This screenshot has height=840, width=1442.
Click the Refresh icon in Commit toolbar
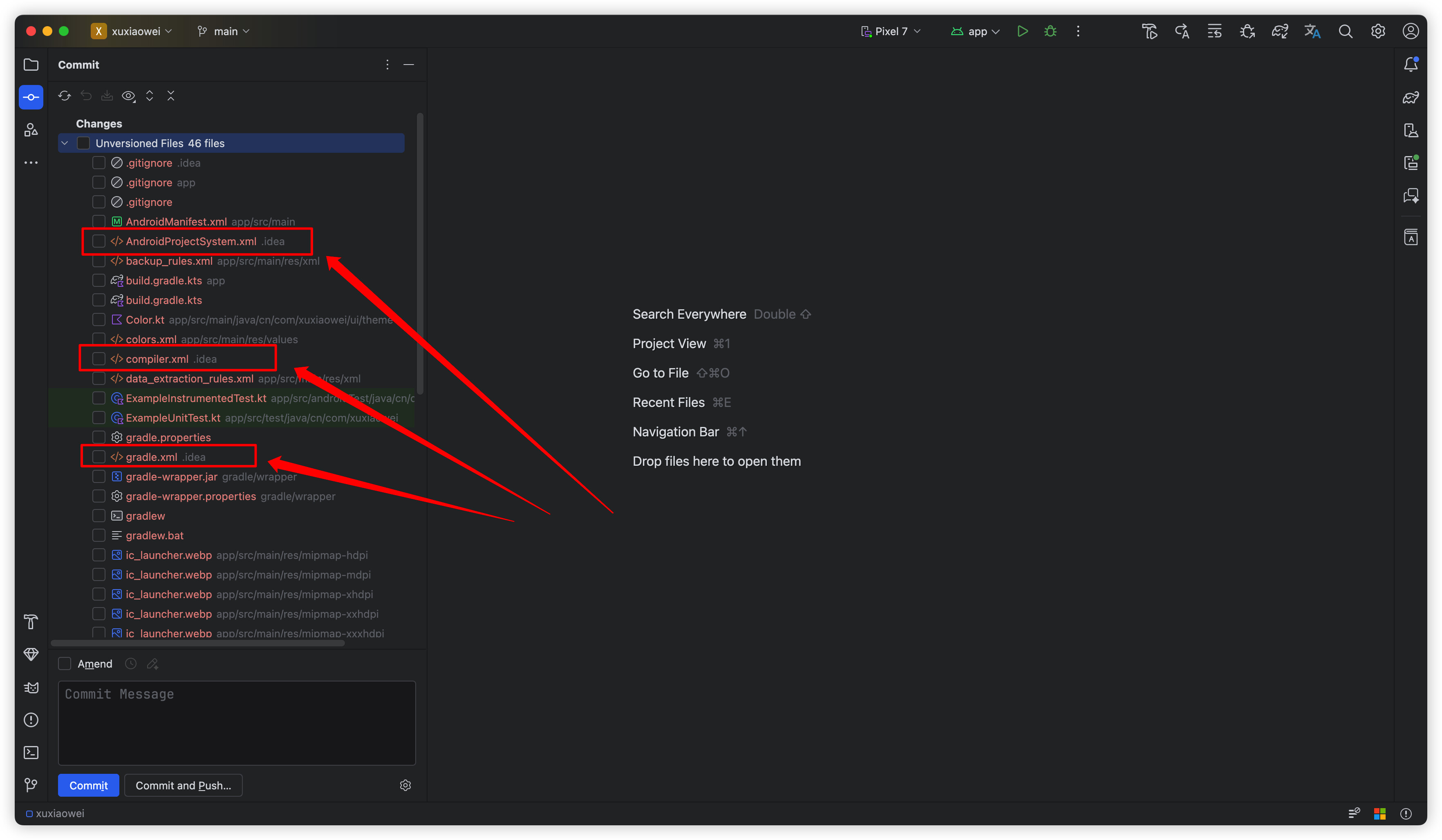[64, 96]
